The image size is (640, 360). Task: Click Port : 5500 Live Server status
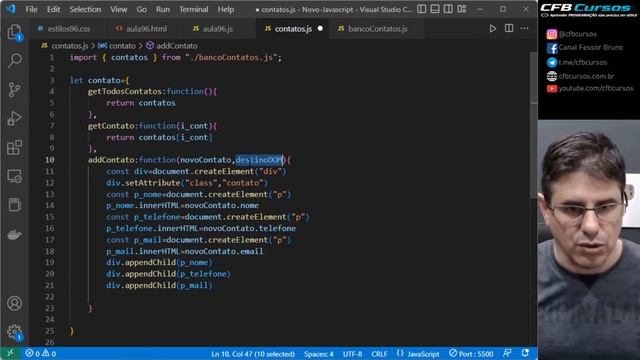click(471, 354)
